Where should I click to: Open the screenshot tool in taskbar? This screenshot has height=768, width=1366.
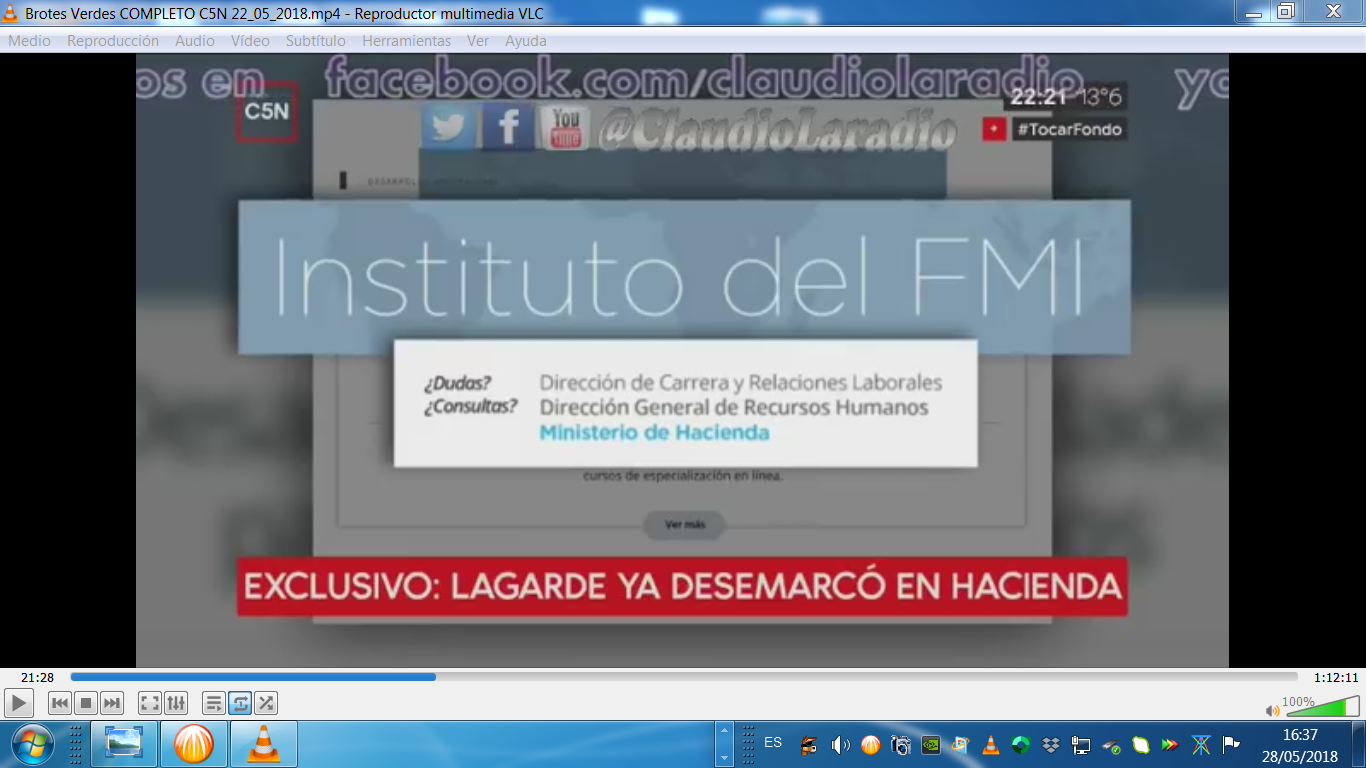[x=125, y=744]
